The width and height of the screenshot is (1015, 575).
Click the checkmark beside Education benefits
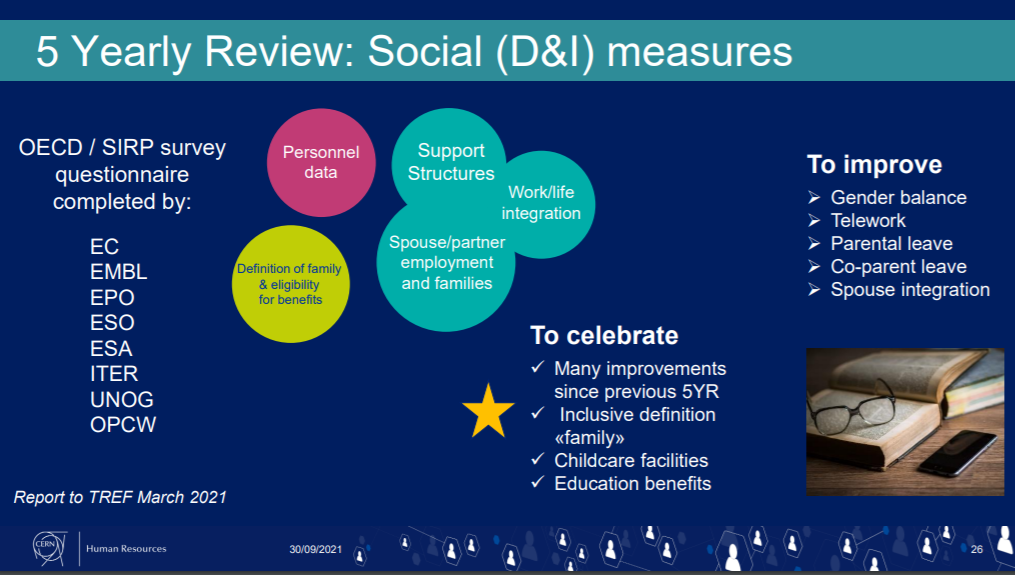pyautogui.click(x=538, y=483)
